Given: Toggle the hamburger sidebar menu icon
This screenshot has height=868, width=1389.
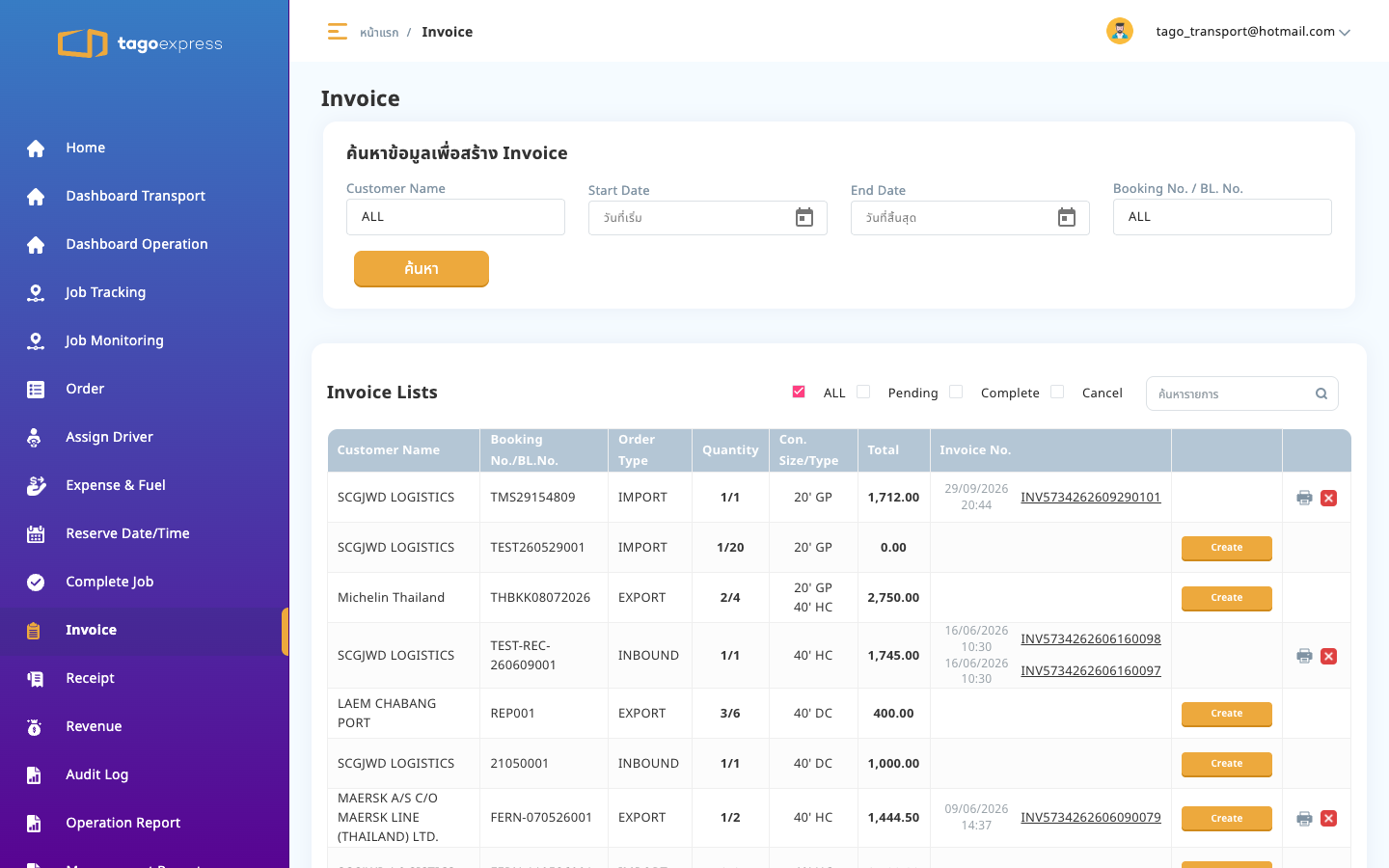Looking at the screenshot, I should pos(337,32).
